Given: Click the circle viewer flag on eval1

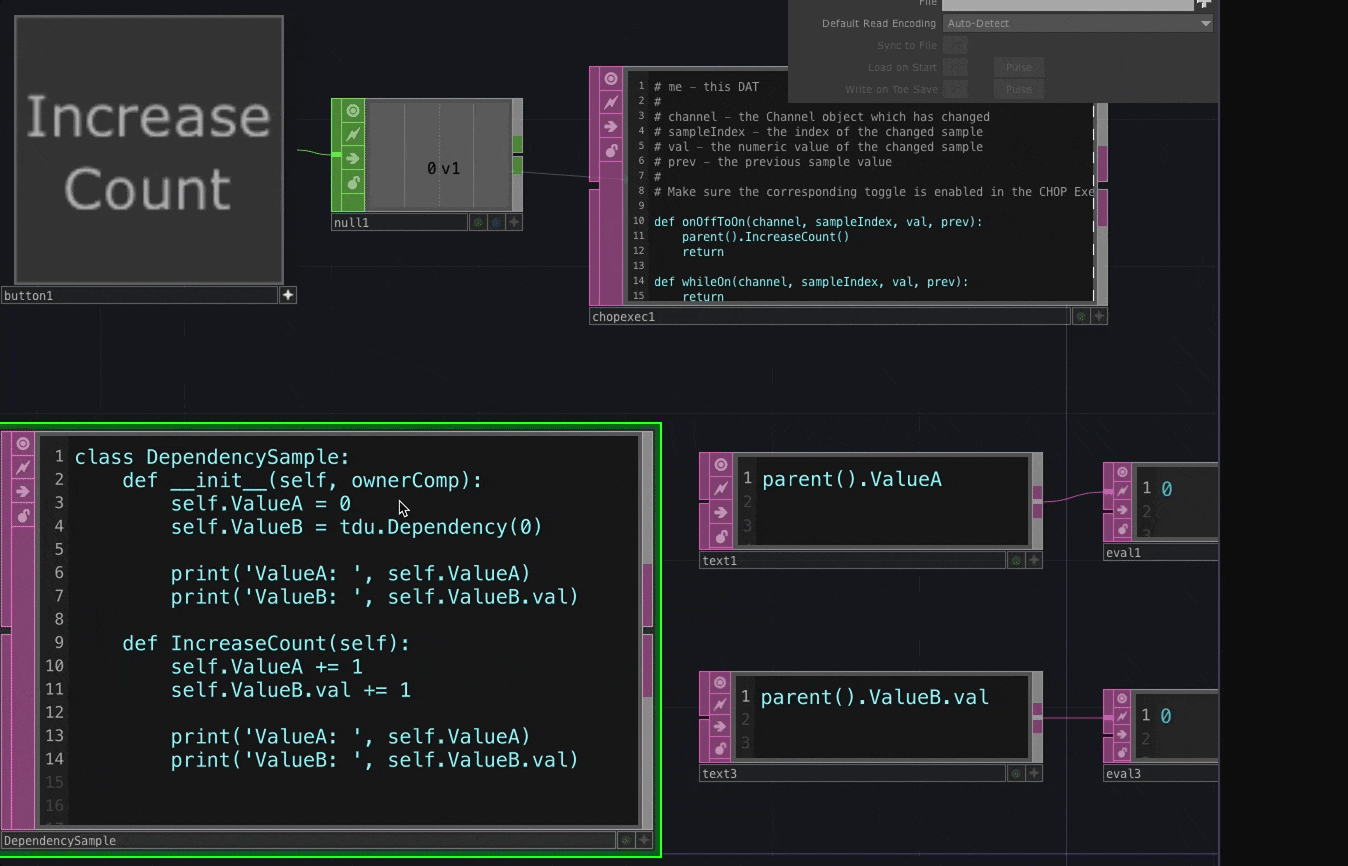Looking at the screenshot, I should pyautogui.click(x=1123, y=473).
